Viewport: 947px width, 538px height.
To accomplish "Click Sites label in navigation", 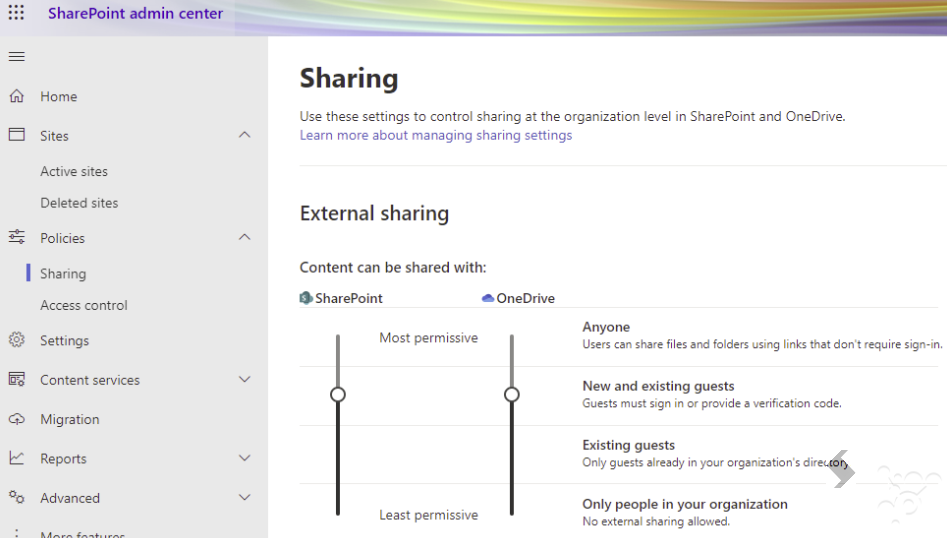I will point(54,136).
